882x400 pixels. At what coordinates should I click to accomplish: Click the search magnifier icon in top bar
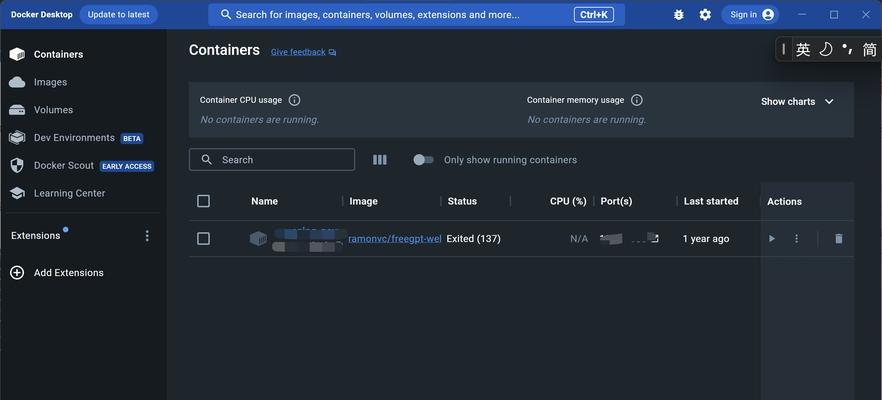coord(226,15)
